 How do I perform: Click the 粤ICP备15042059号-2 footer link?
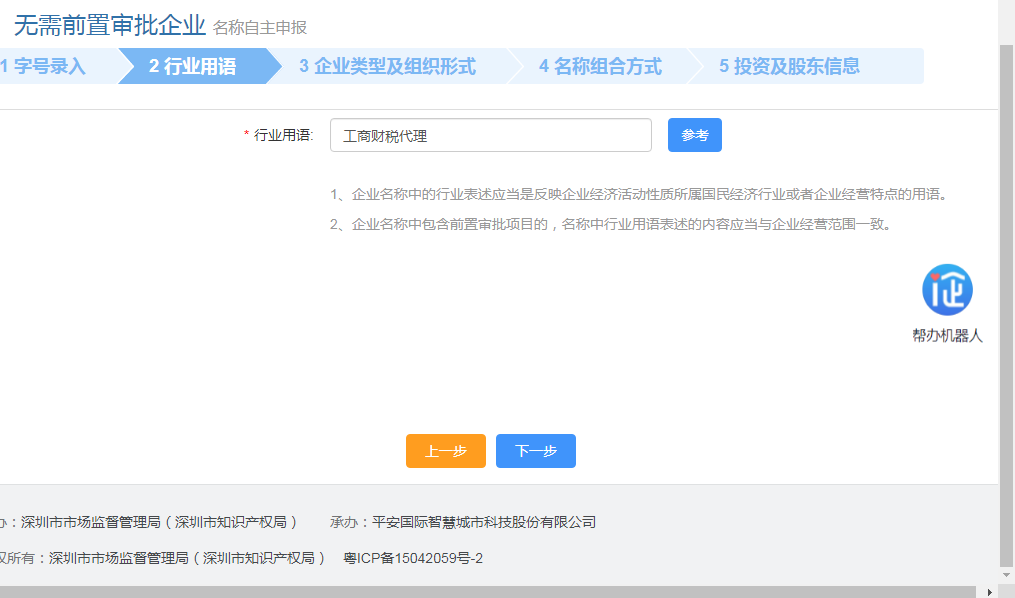[x=413, y=558]
